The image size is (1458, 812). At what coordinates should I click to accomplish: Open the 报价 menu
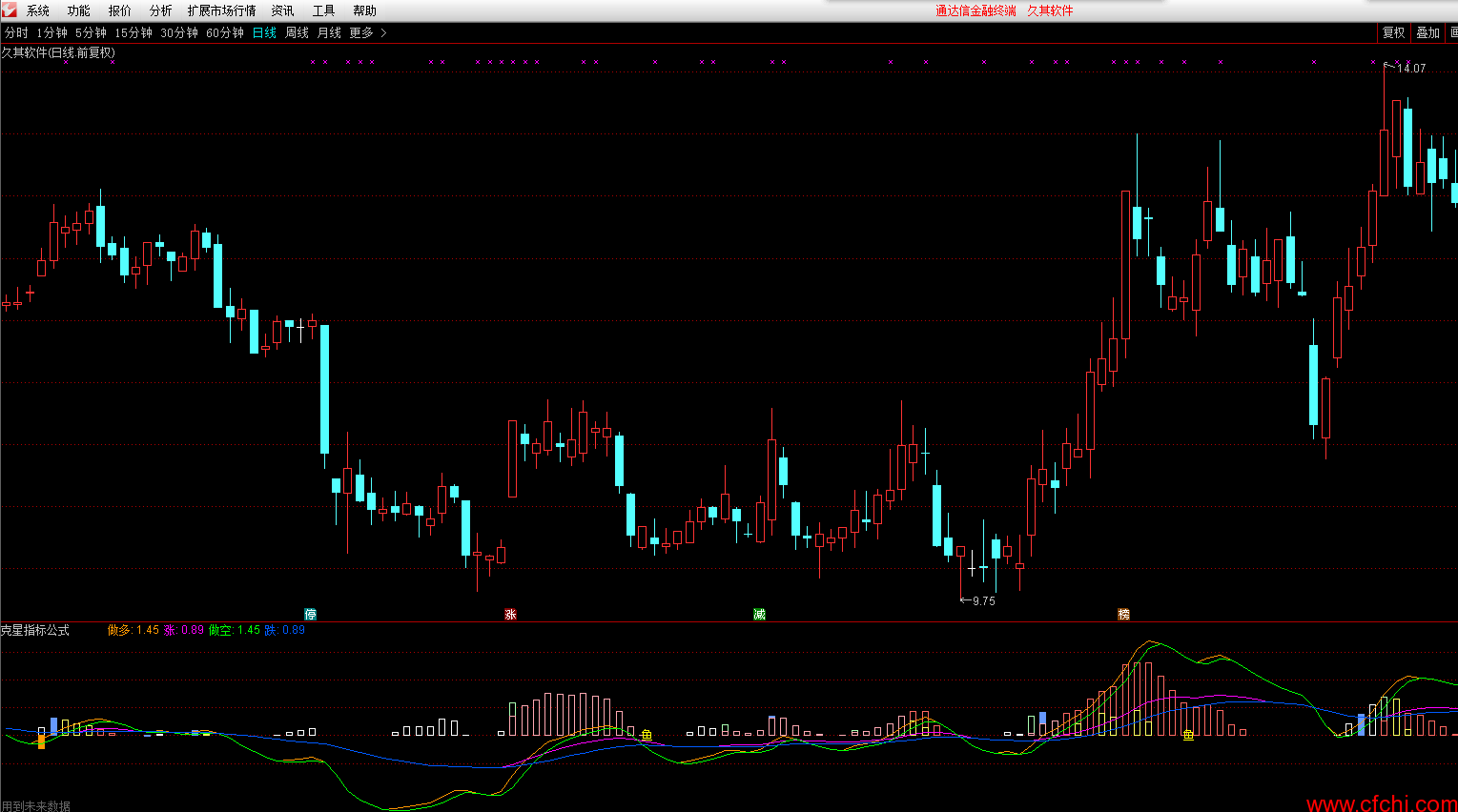coord(120,10)
